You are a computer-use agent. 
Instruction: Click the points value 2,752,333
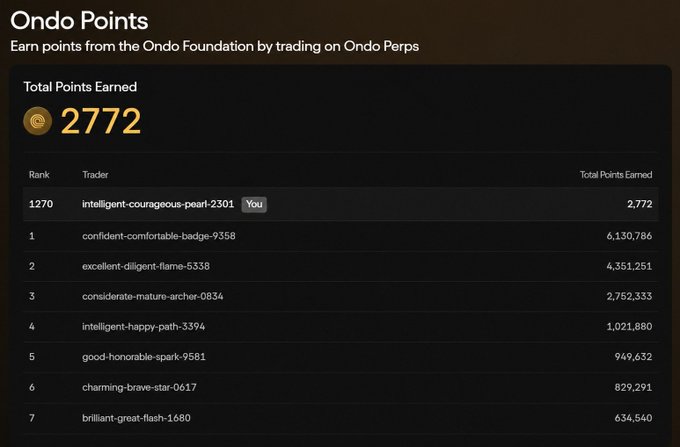(629, 297)
